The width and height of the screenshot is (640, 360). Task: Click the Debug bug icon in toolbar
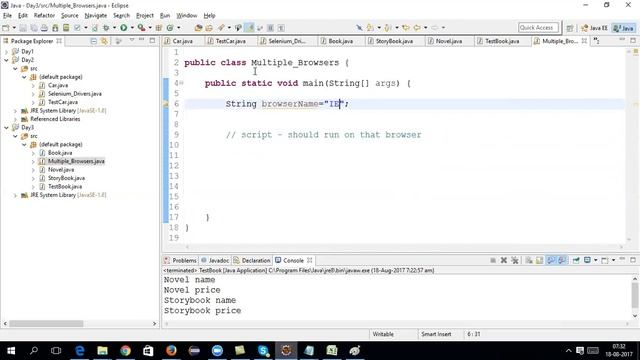pos(106,28)
